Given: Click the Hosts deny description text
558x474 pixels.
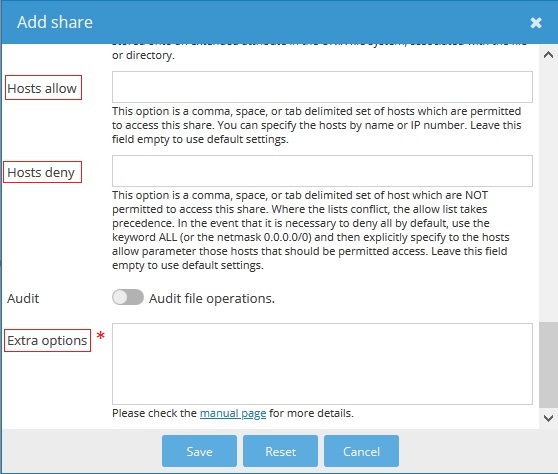Looking at the screenshot, I should point(310,230).
